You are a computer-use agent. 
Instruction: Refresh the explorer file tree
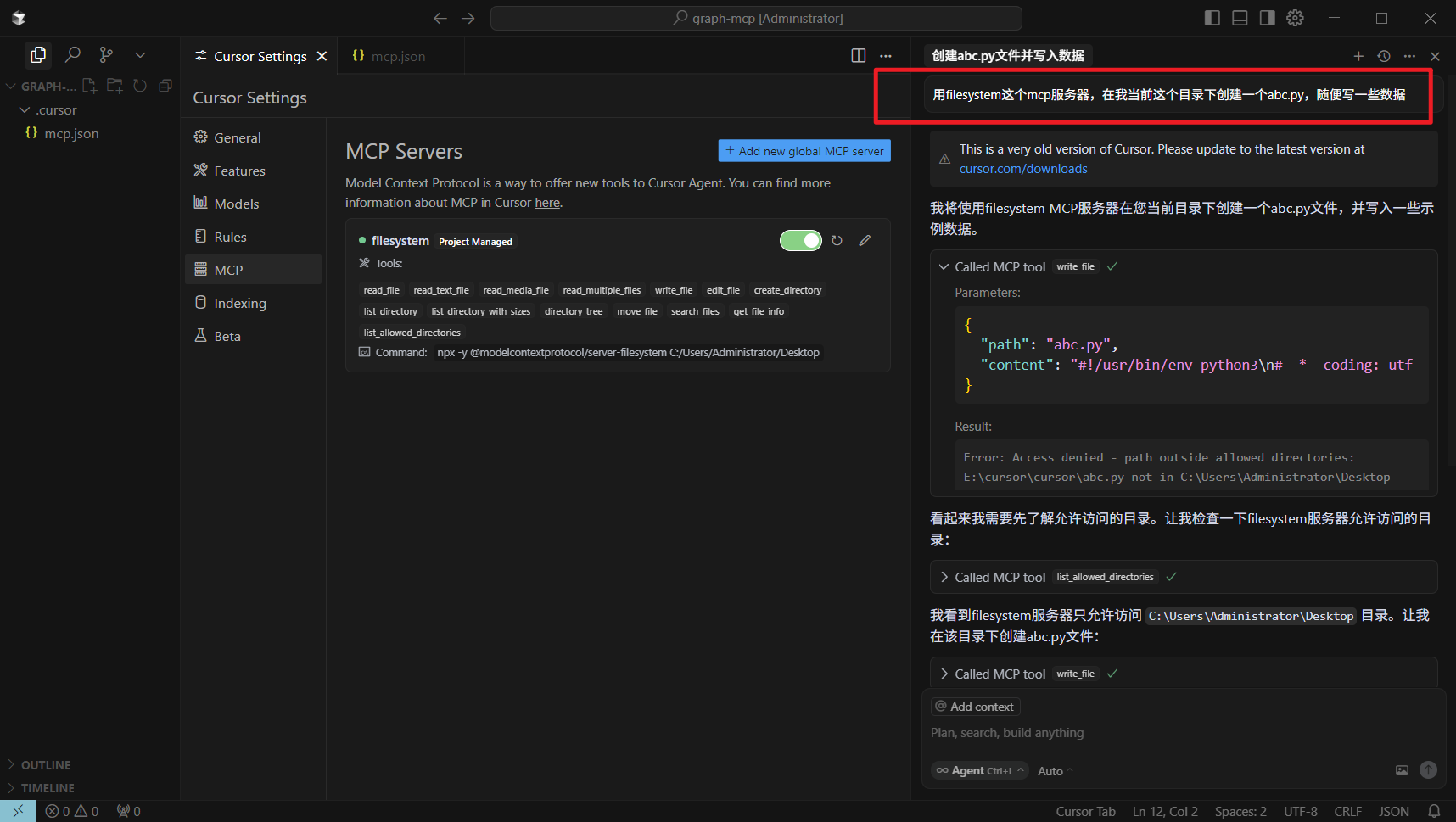(140, 86)
